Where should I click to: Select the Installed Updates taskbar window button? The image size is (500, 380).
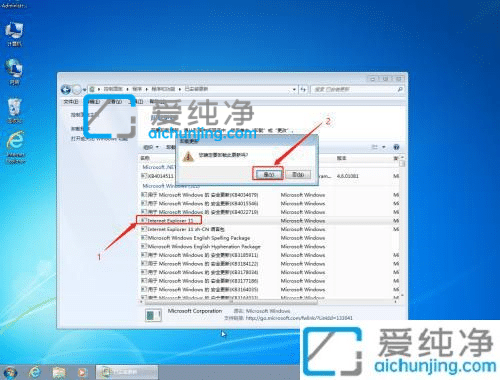pyautogui.click(x=127, y=372)
